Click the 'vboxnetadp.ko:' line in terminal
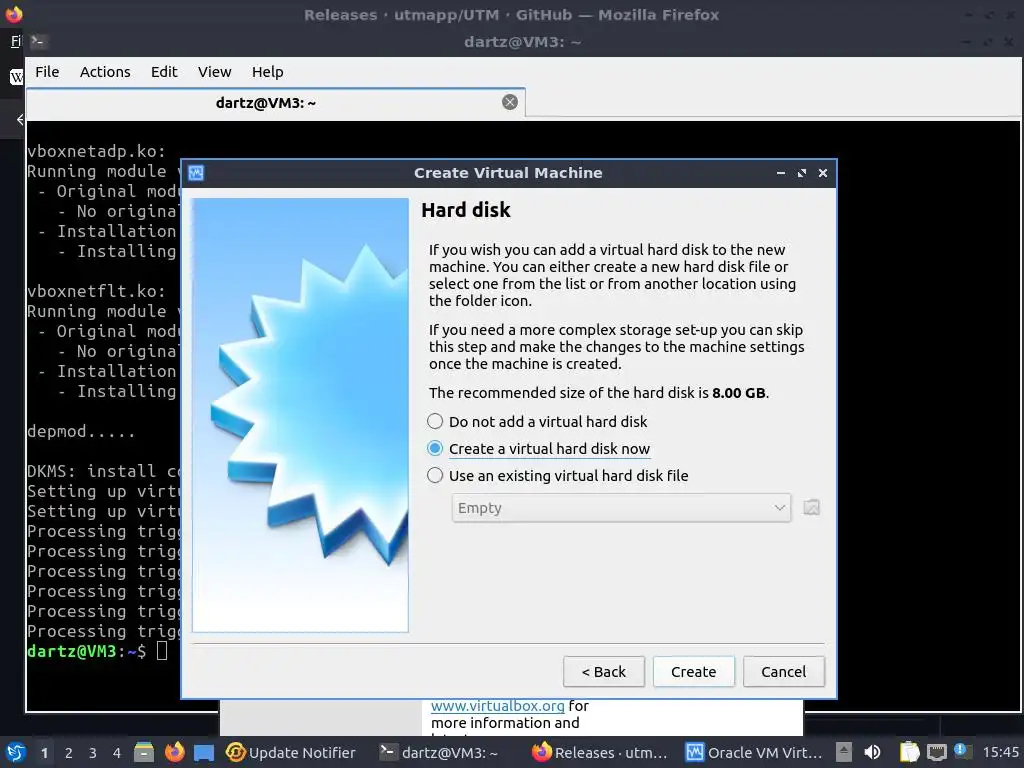The height and width of the screenshot is (768, 1024). (x=96, y=152)
